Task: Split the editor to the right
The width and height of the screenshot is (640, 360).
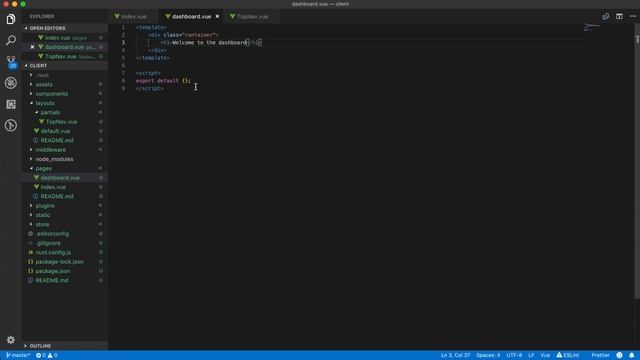Action: coord(619,16)
